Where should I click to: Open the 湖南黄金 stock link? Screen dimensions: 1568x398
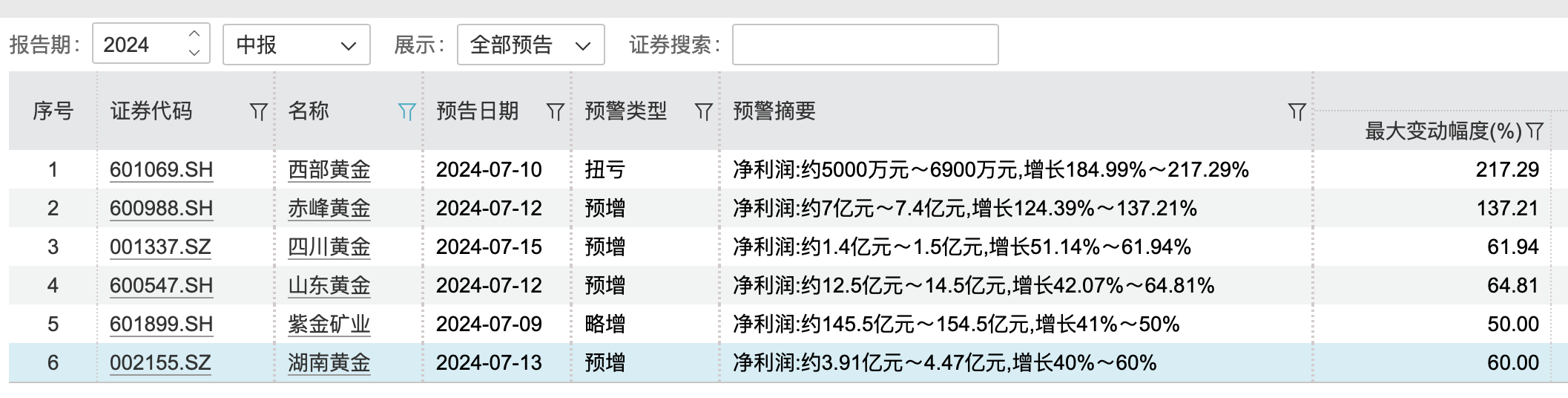coord(329,363)
